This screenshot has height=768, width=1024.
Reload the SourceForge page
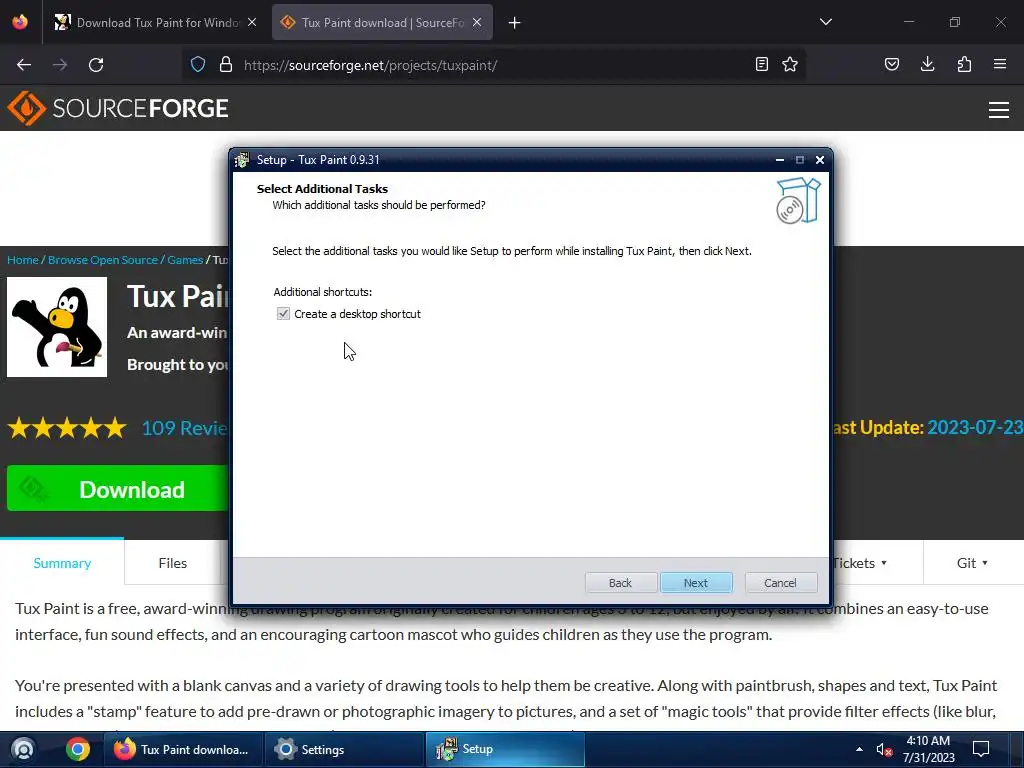(96, 65)
